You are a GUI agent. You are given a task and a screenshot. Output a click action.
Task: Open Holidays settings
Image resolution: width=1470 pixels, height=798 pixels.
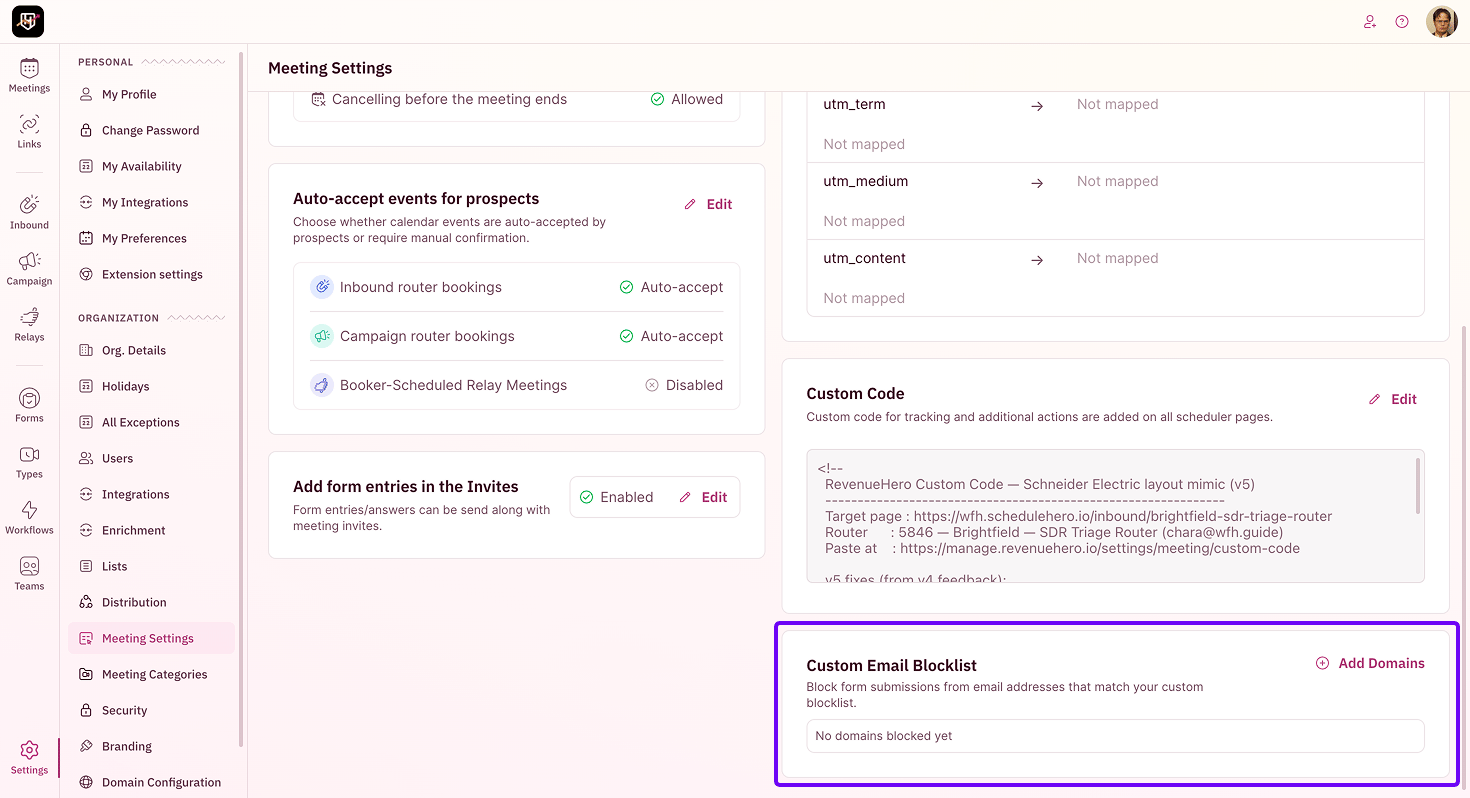(151, 386)
